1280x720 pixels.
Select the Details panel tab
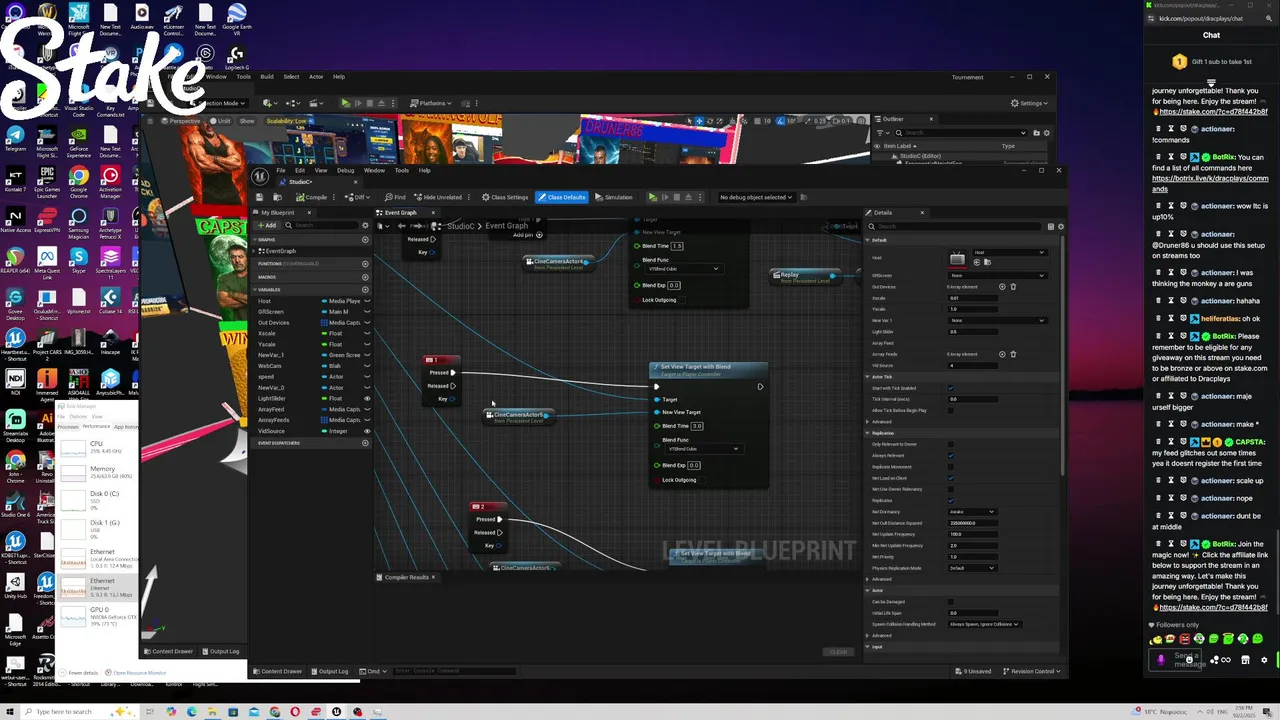(x=883, y=212)
